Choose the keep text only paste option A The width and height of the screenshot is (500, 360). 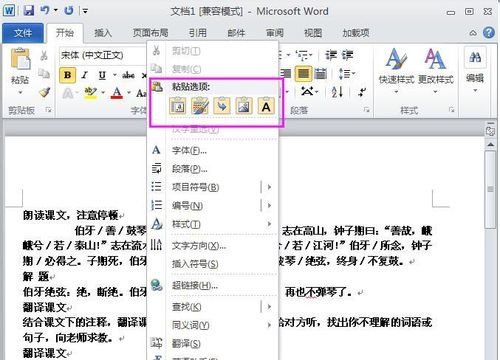pyautogui.click(x=266, y=106)
